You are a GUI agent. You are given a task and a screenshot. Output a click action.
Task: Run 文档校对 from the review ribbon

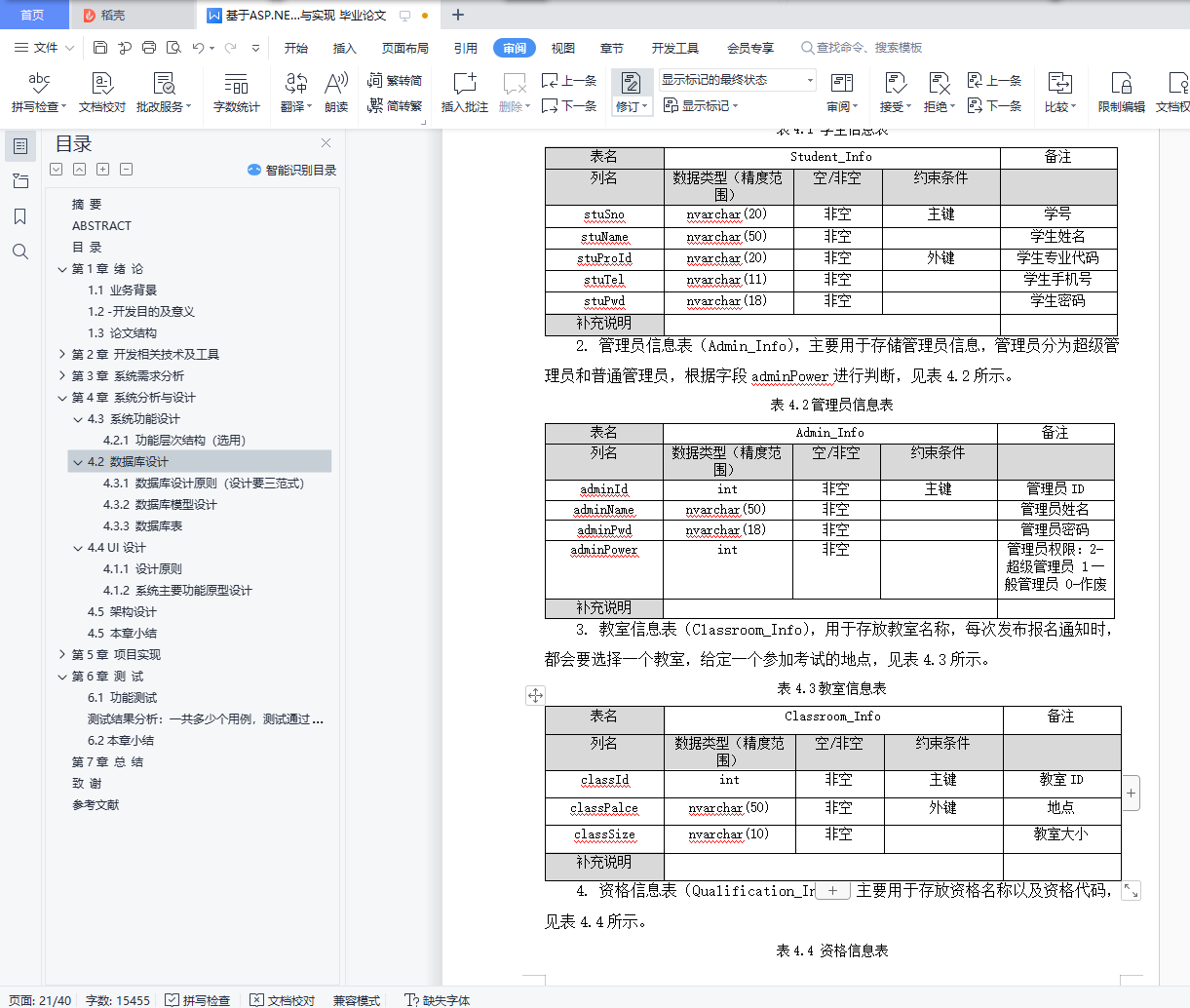click(102, 94)
